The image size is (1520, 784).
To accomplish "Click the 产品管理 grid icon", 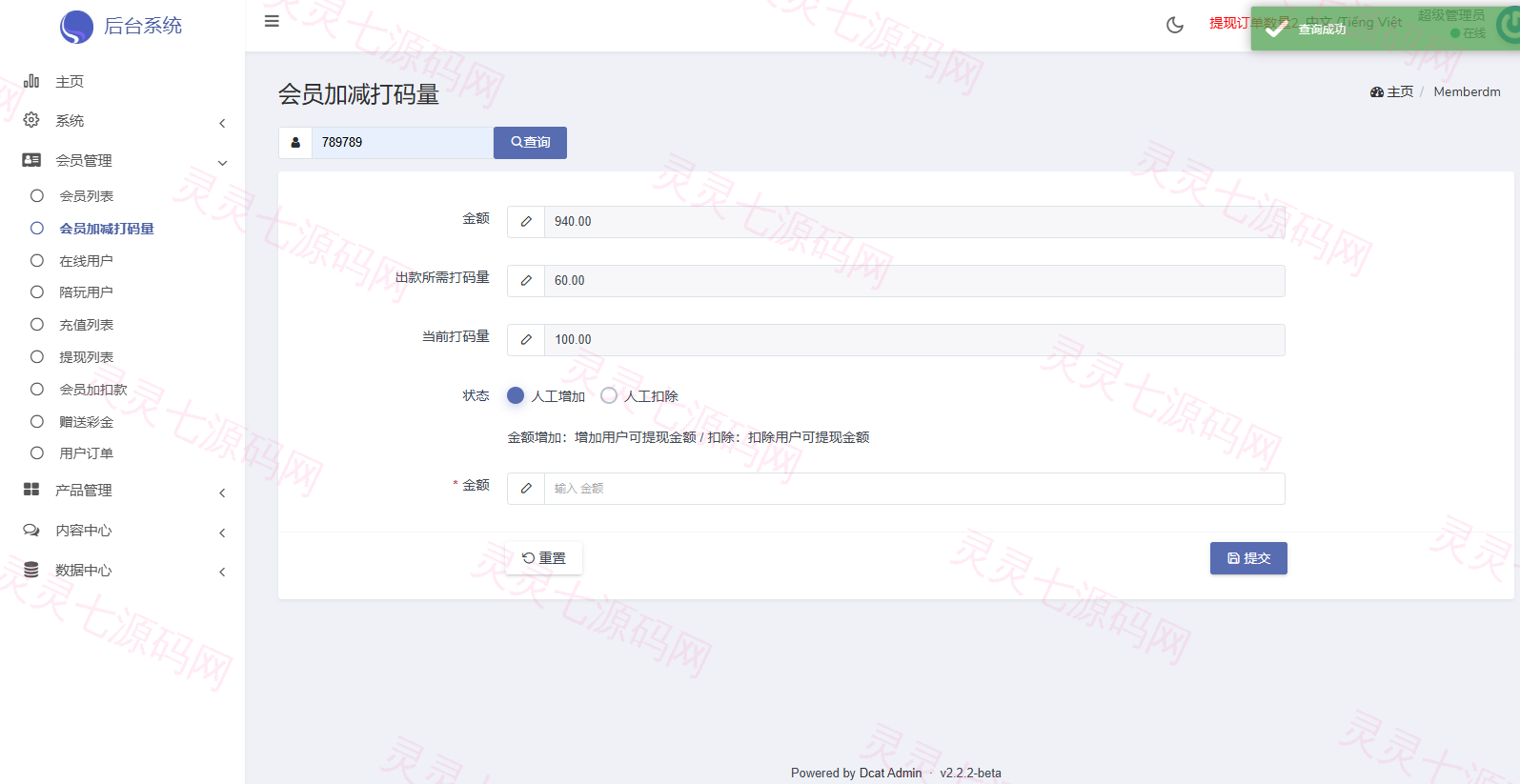I will (31, 490).
